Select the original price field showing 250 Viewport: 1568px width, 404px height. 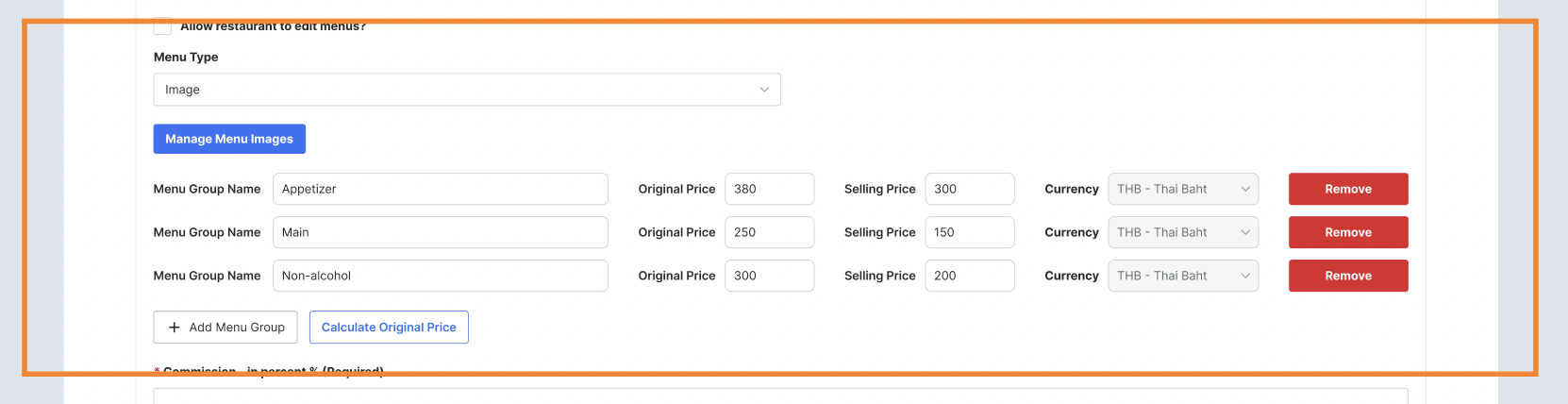pyautogui.click(x=769, y=232)
